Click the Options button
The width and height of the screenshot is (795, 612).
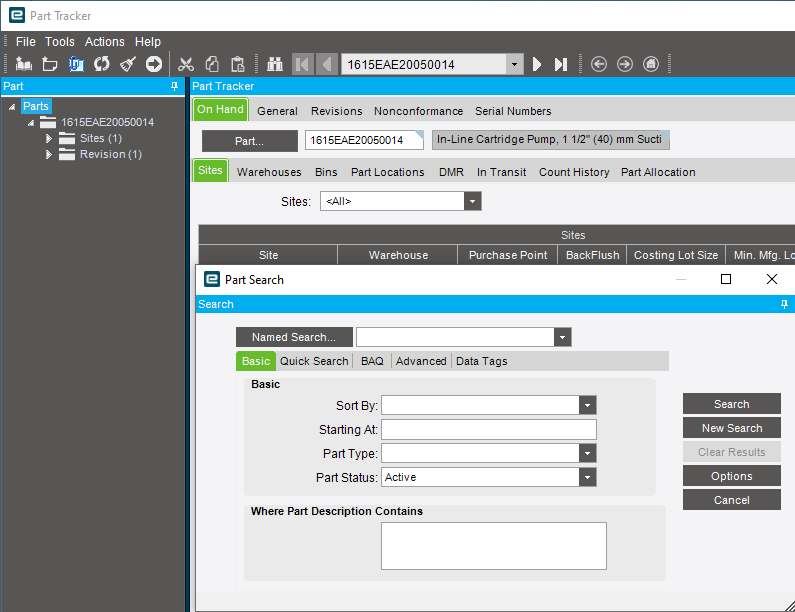[732, 476]
